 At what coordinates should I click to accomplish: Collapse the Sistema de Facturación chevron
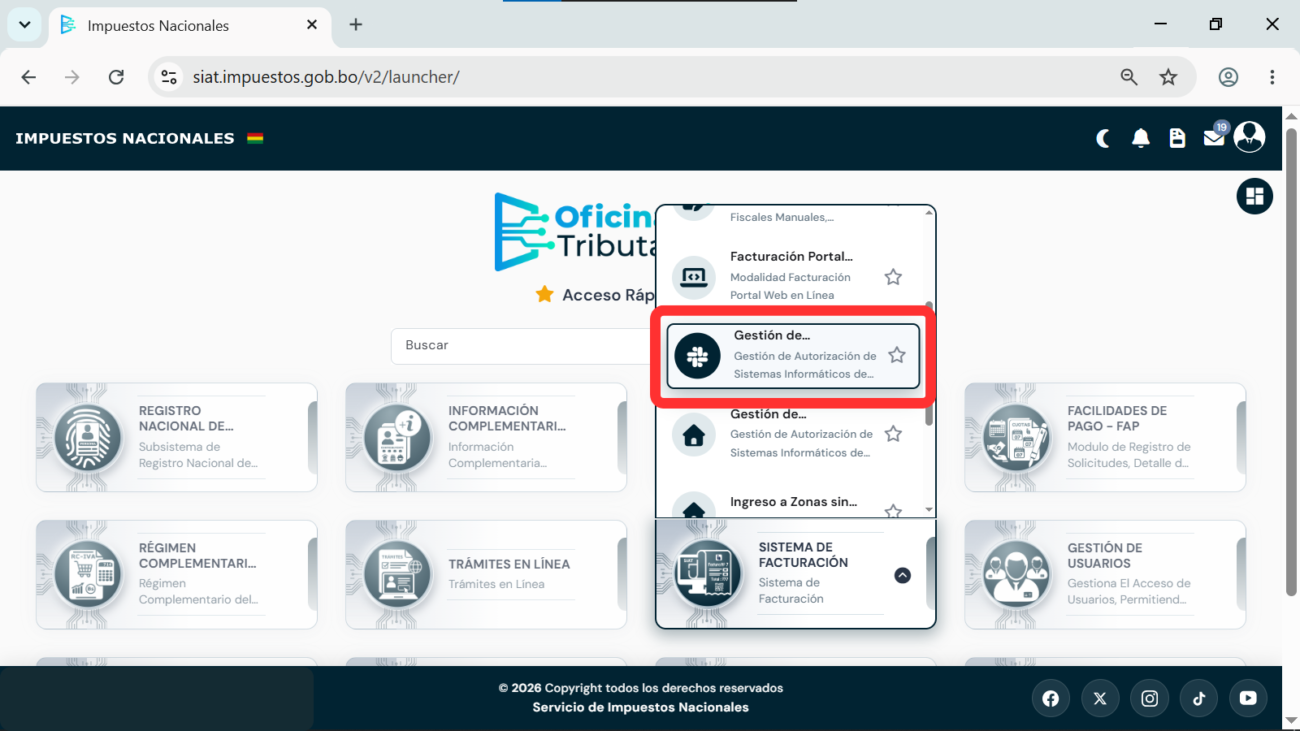[902, 575]
